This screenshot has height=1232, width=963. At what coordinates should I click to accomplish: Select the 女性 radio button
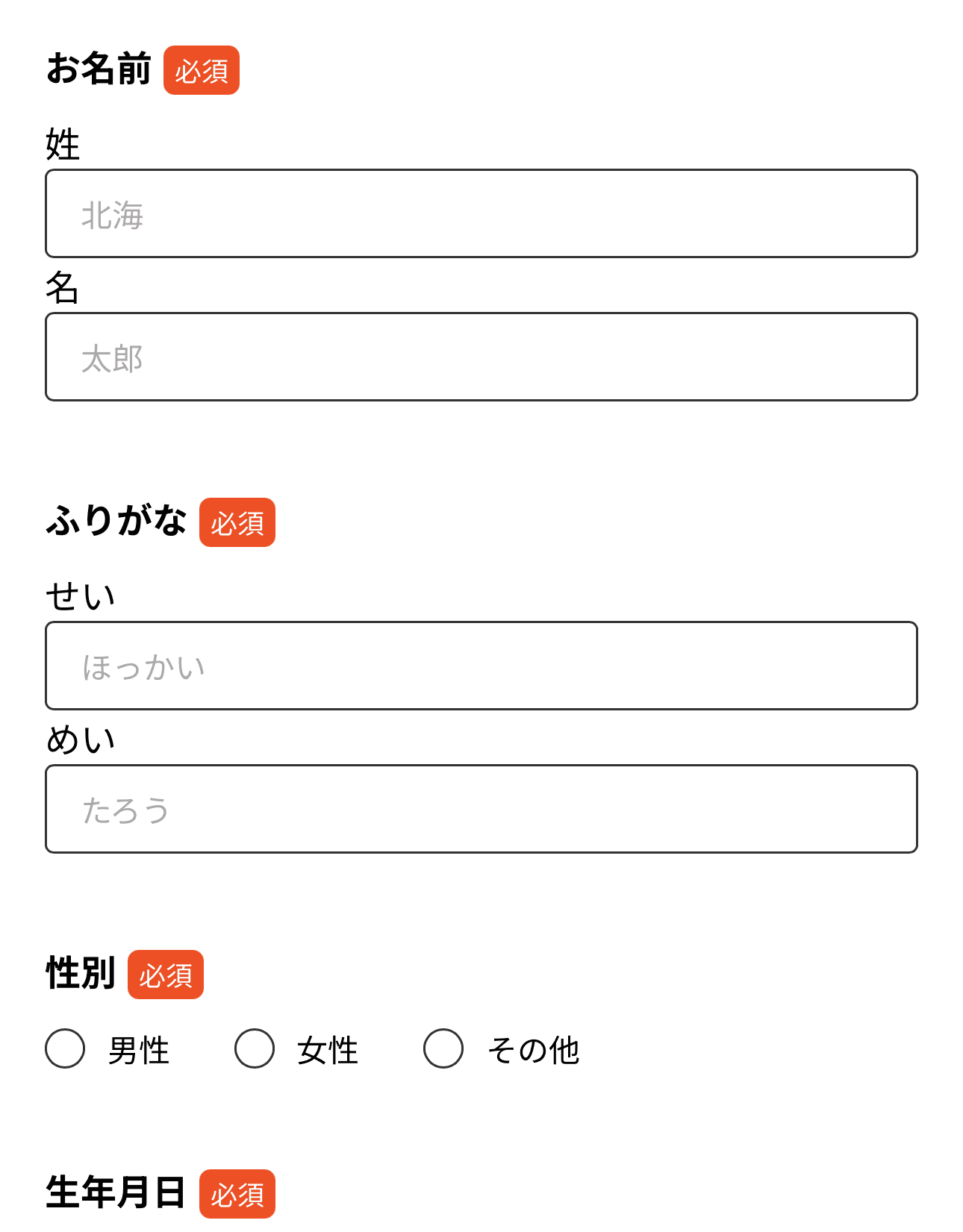pyautogui.click(x=254, y=1049)
